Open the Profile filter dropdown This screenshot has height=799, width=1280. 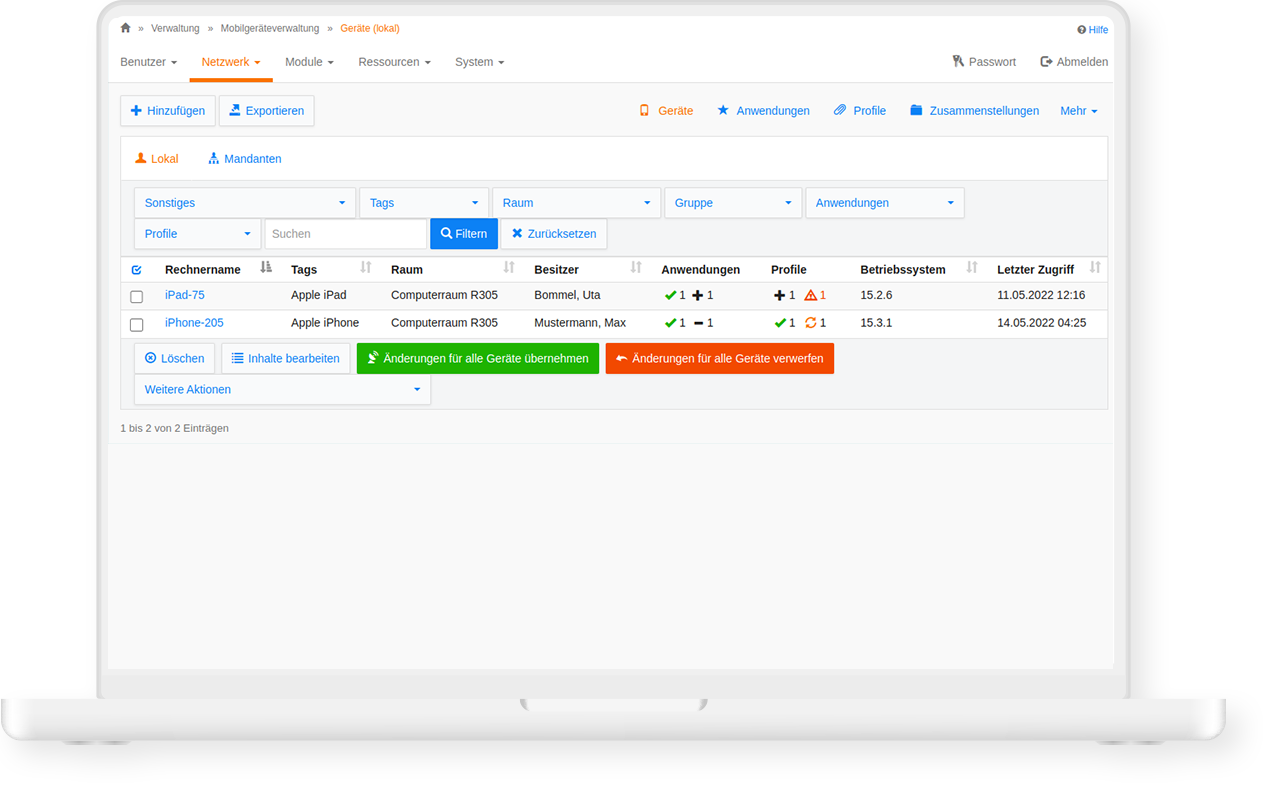coord(197,234)
